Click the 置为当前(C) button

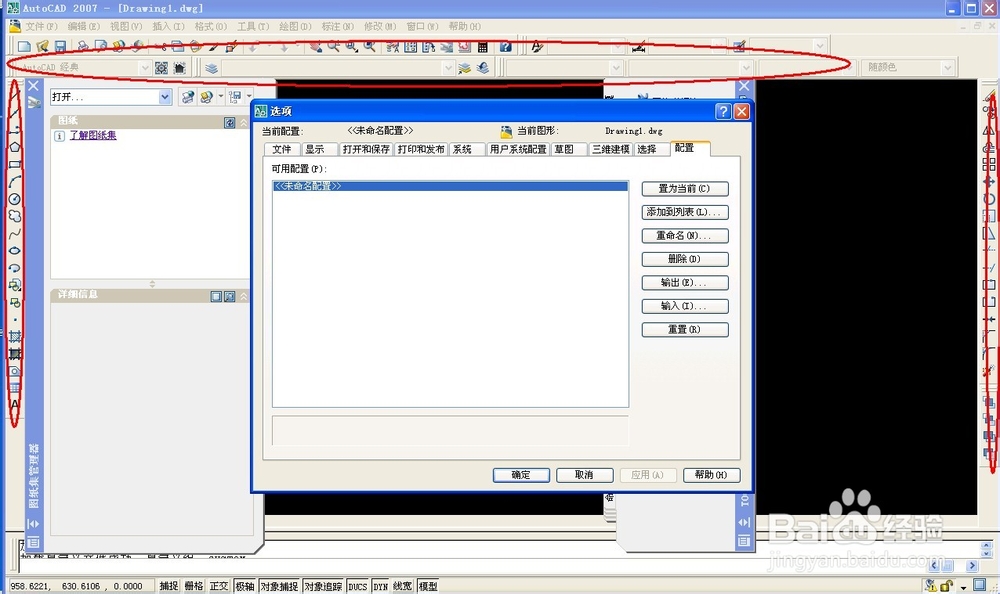tap(685, 189)
